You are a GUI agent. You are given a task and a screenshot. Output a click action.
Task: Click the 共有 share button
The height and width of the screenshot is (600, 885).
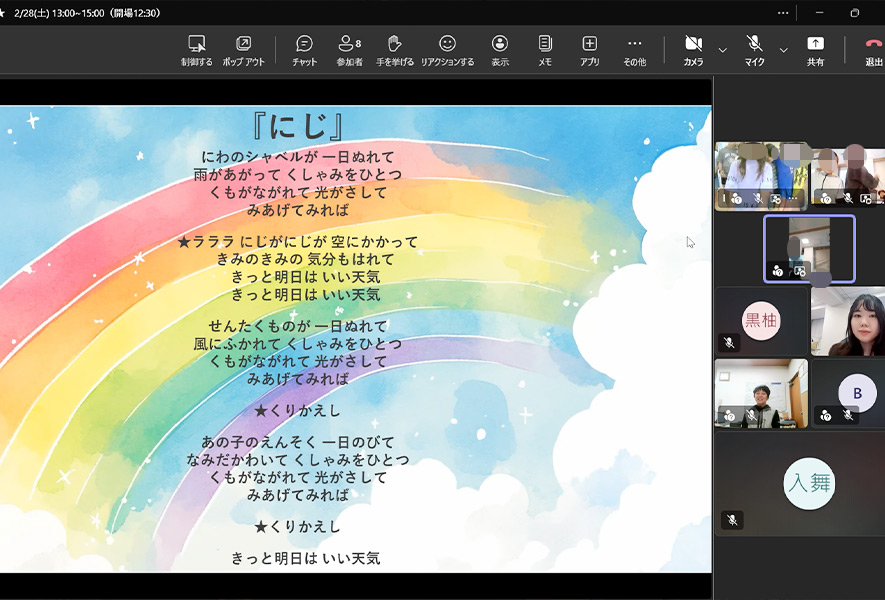(x=815, y=49)
